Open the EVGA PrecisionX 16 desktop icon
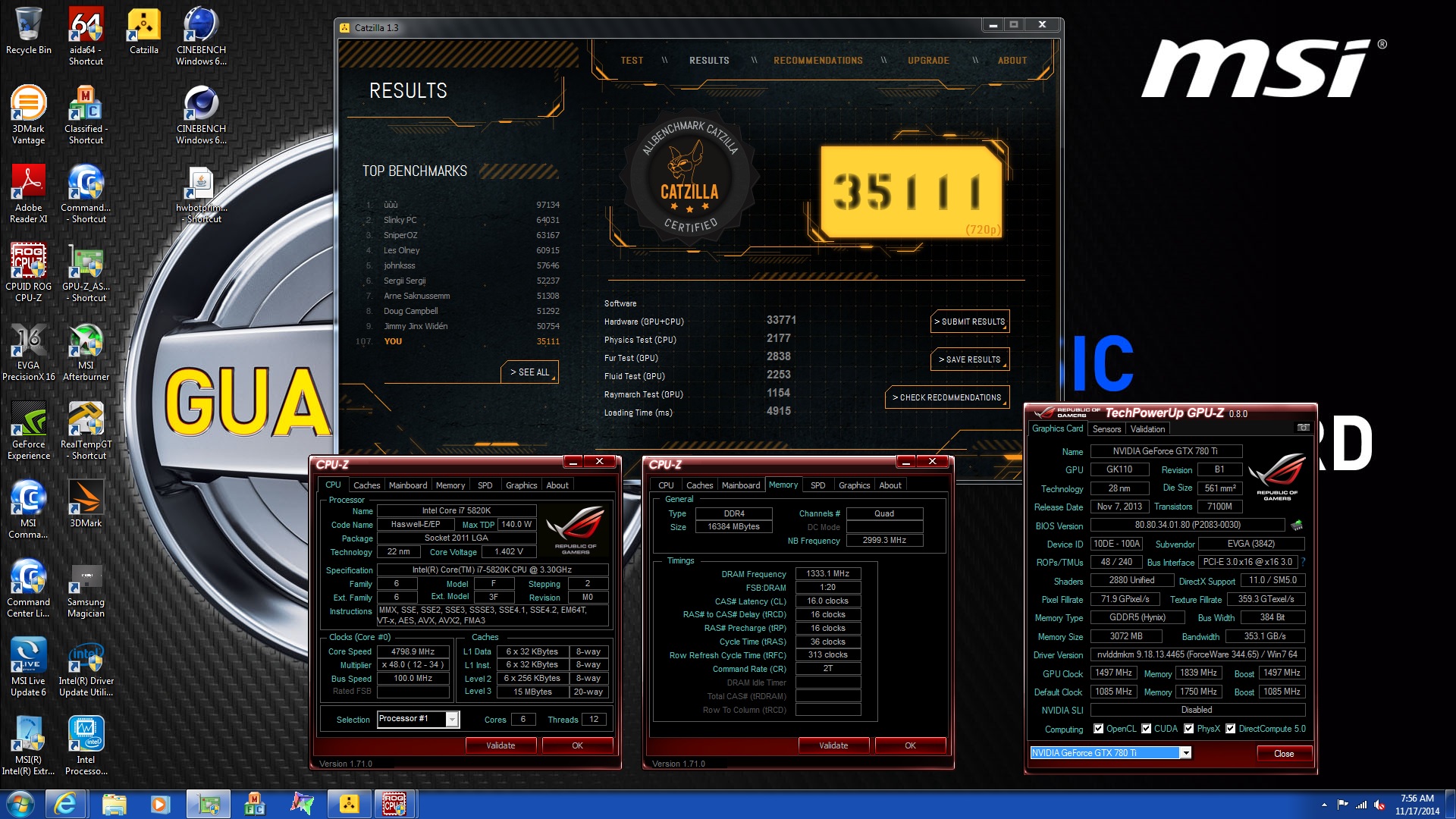This screenshot has width=1456, height=819. [28, 351]
